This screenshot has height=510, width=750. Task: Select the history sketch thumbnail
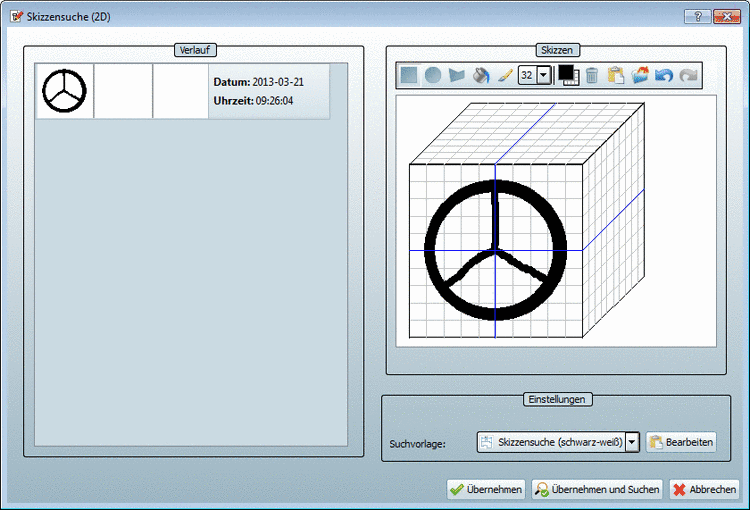(x=65, y=91)
